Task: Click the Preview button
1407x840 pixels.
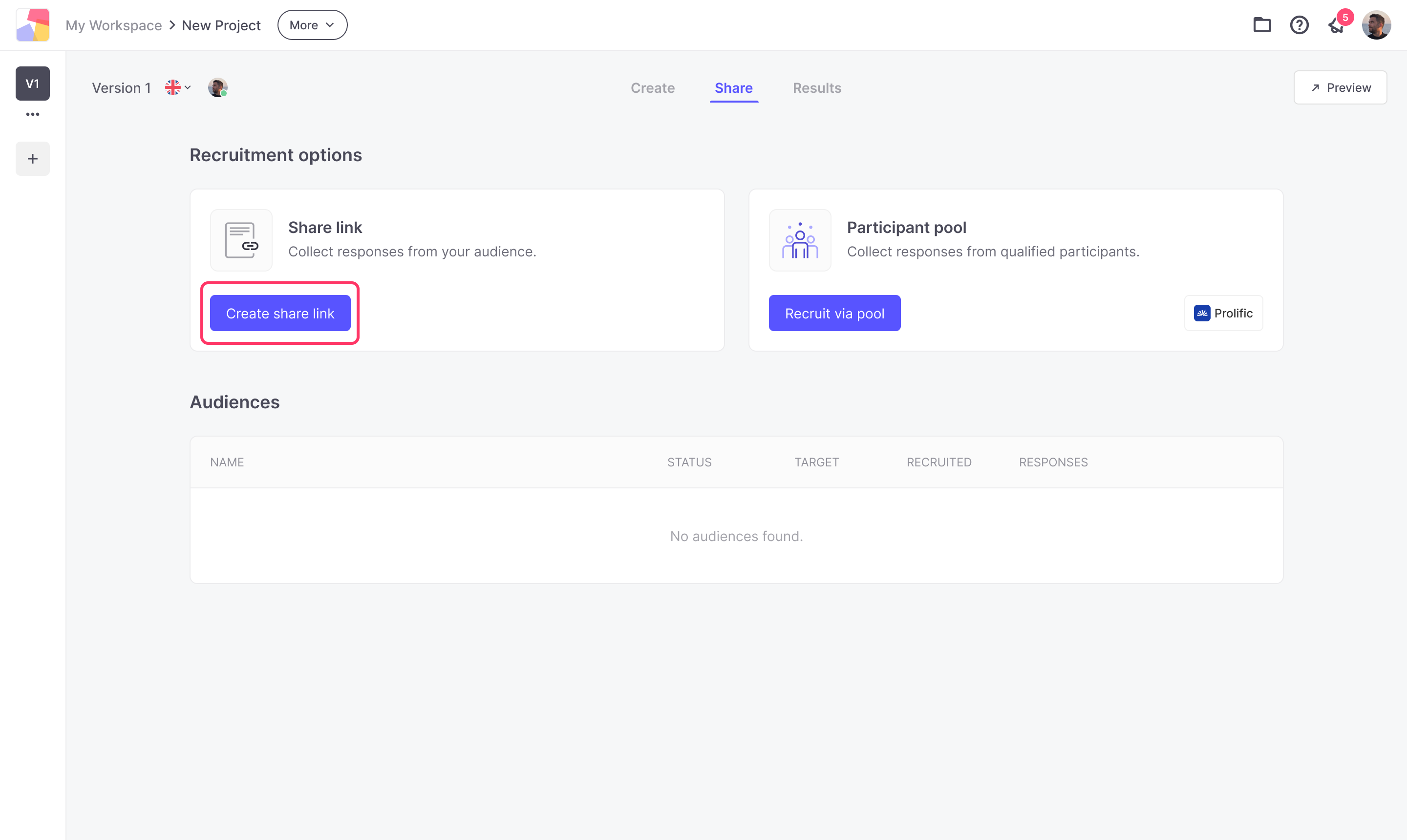Action: tap(1340, 88)
